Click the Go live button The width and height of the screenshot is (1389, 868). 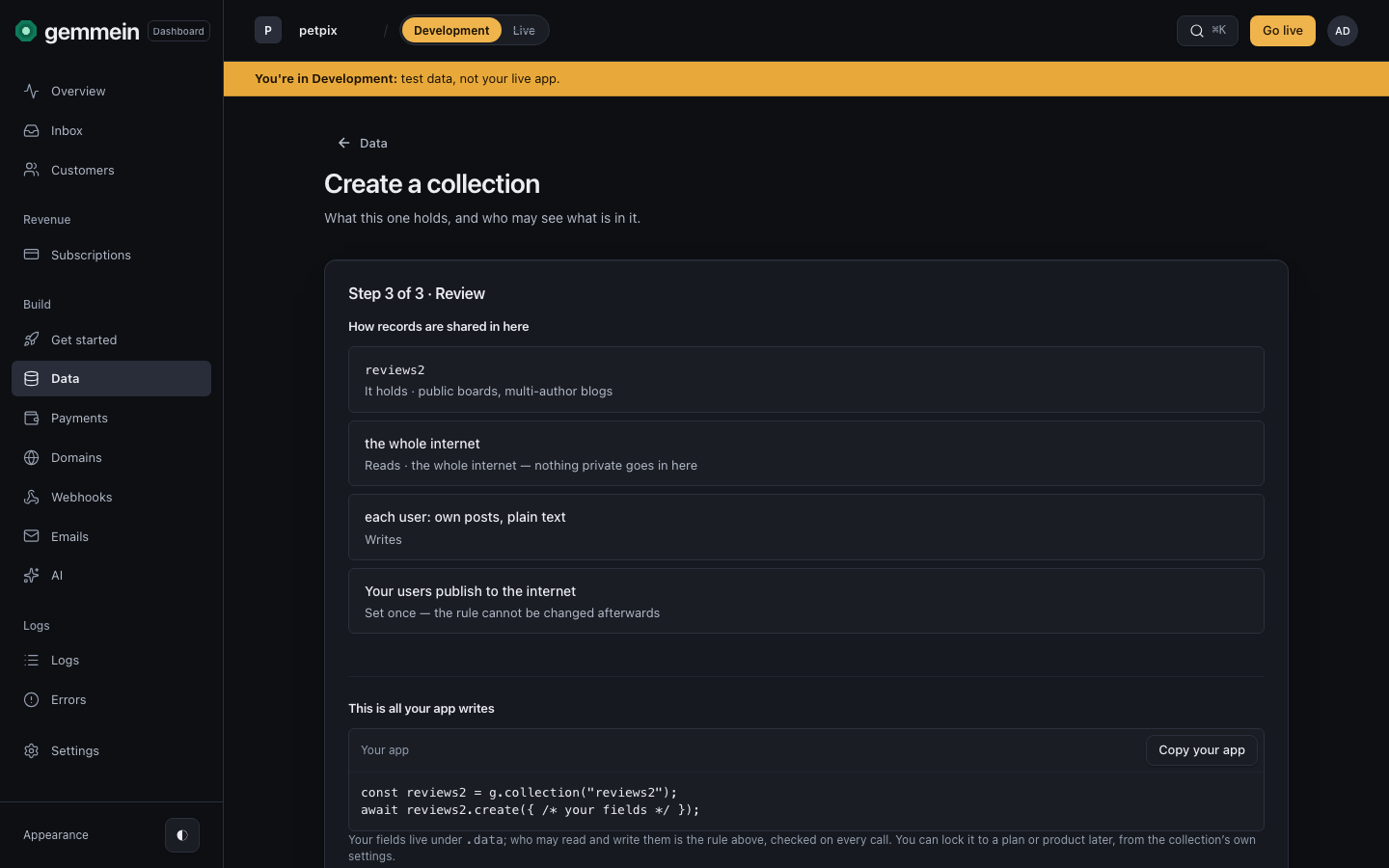[x=1283, y=31]
